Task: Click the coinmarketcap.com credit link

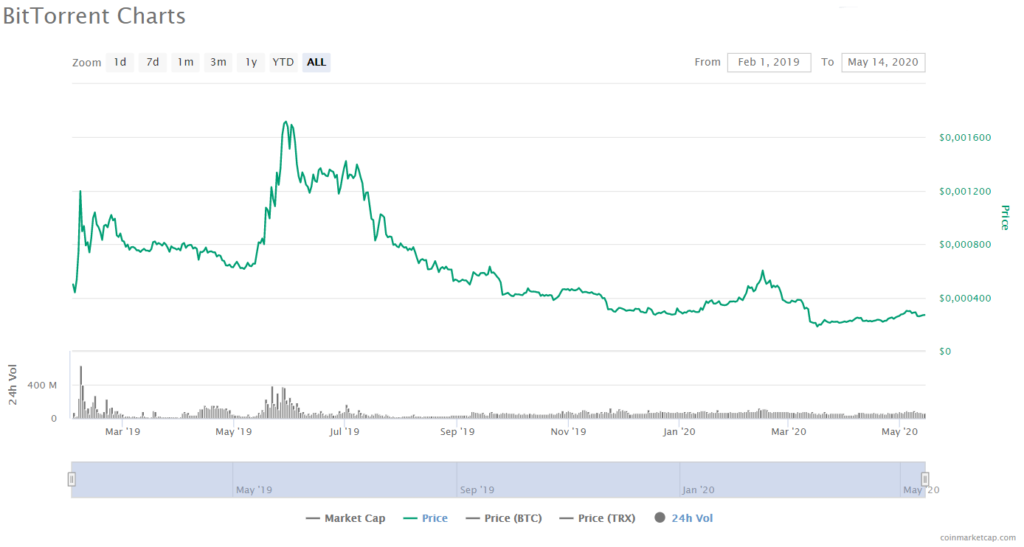Action: coord(978,537)
